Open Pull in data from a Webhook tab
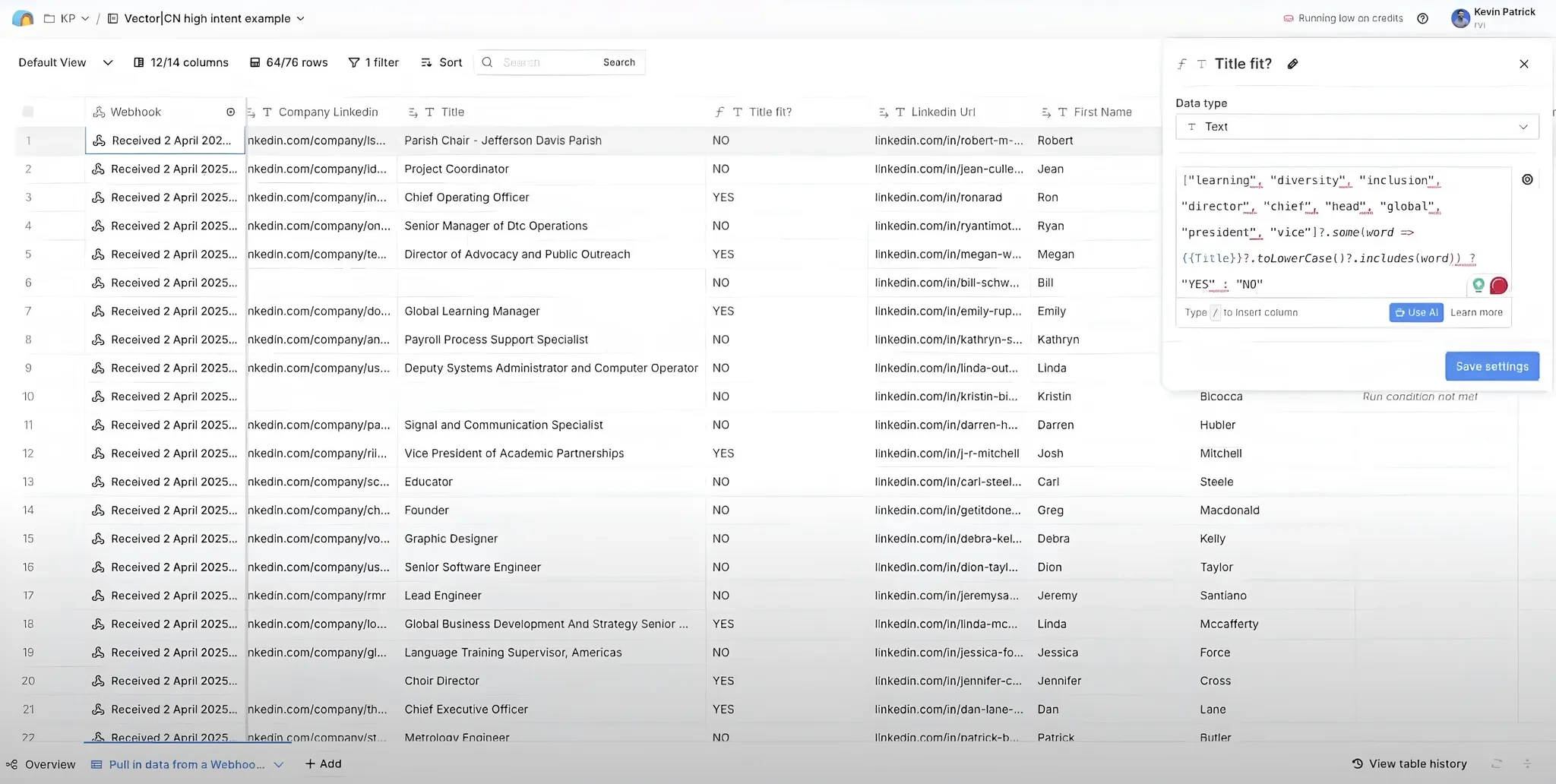 click(187, 764)
